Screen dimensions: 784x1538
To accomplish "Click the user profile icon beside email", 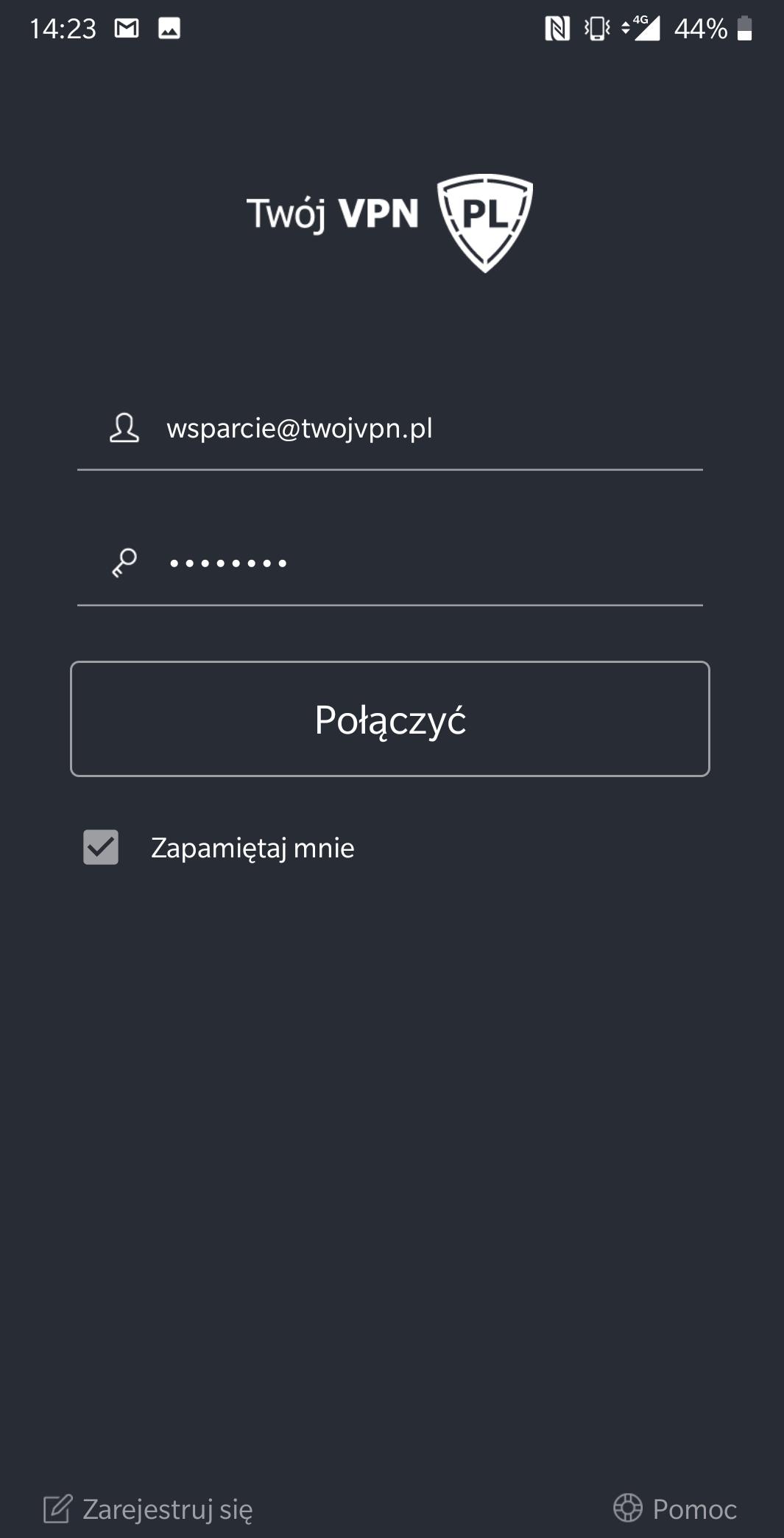I will (124, 428).
